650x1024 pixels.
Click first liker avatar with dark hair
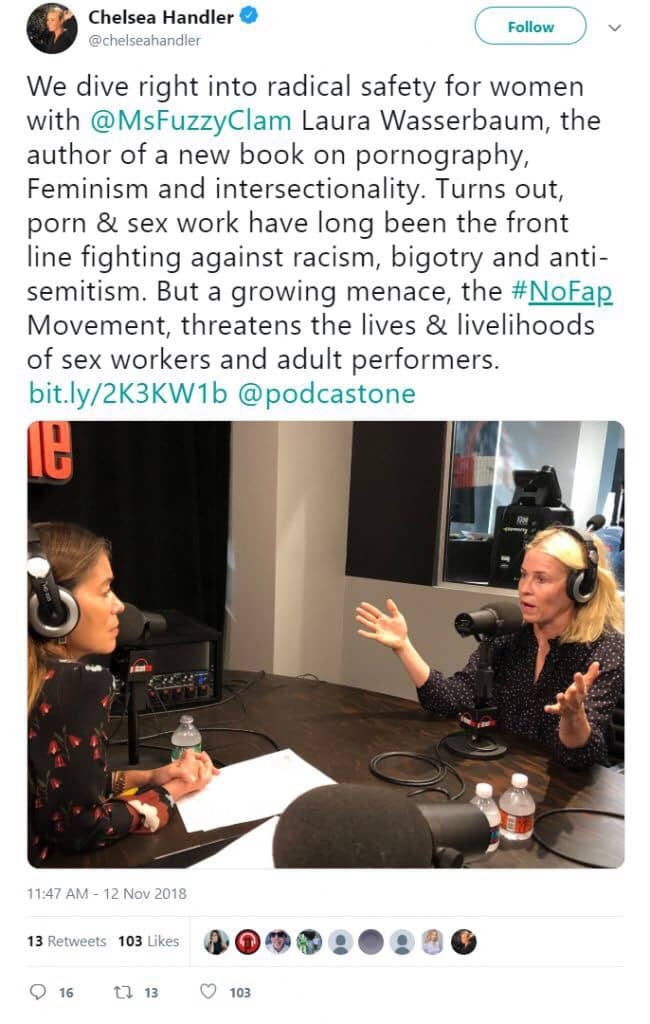tap(217, 942)
